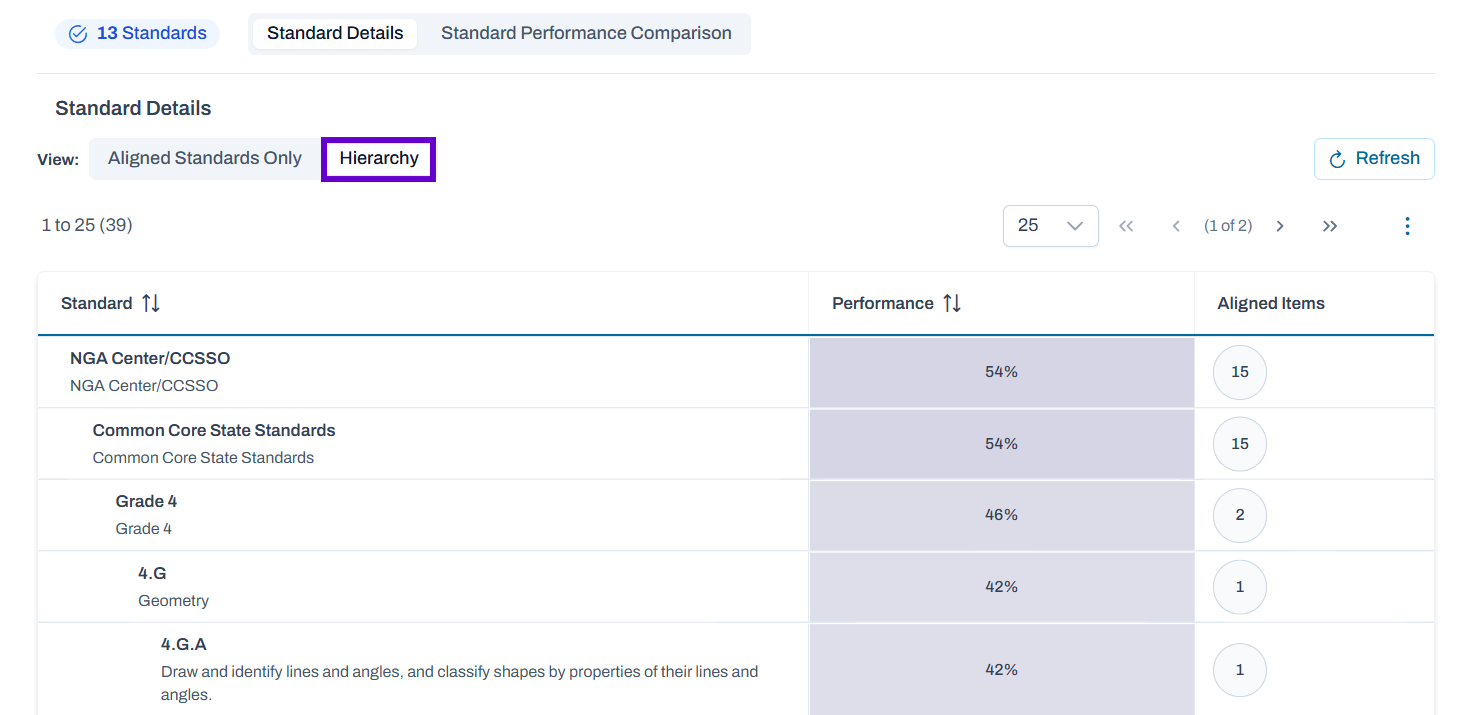Select Aligned Standards Only view
The height and width of the screenshot is (715, 1468).
tap(205, 158)
